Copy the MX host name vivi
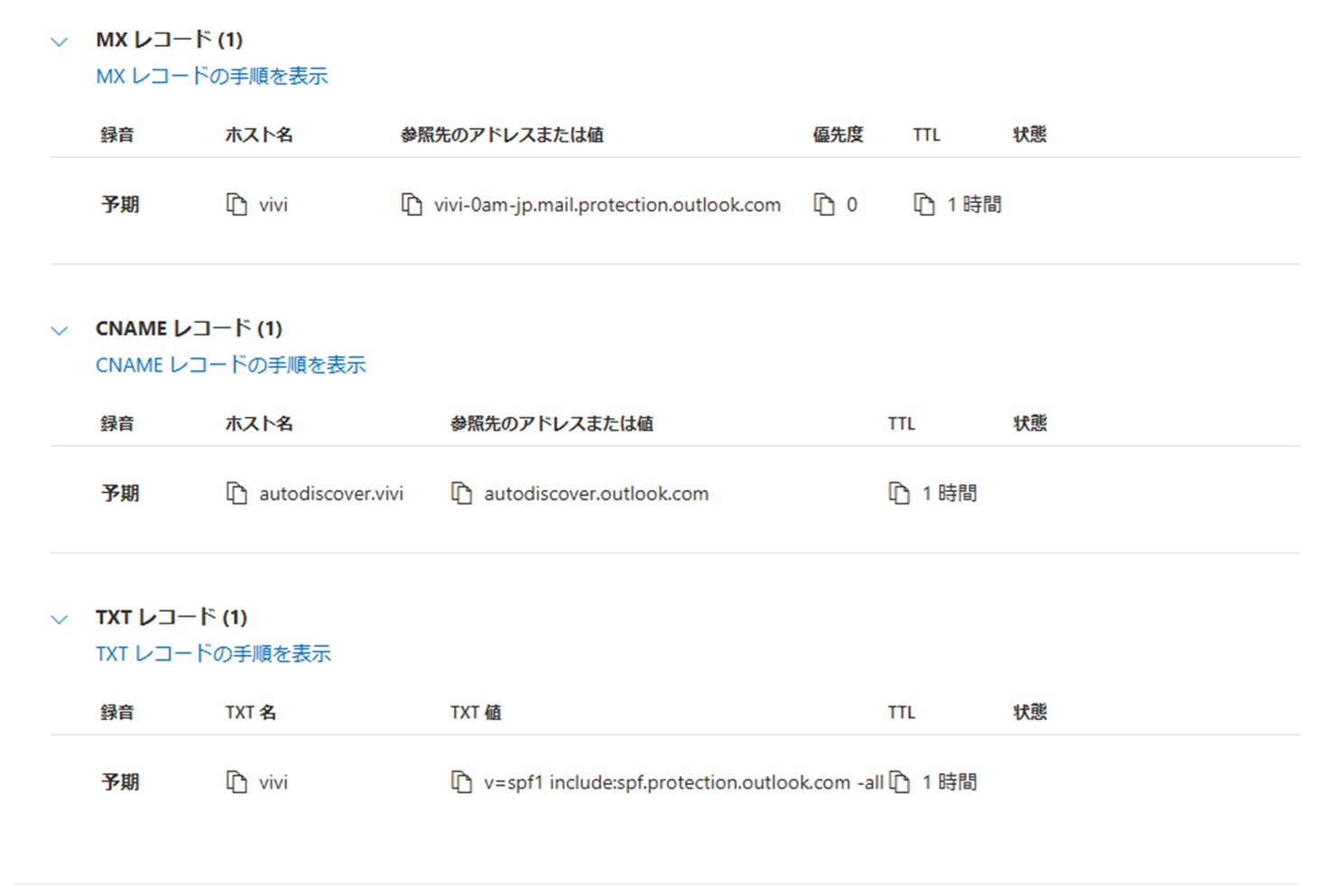 tap(236, 205)
